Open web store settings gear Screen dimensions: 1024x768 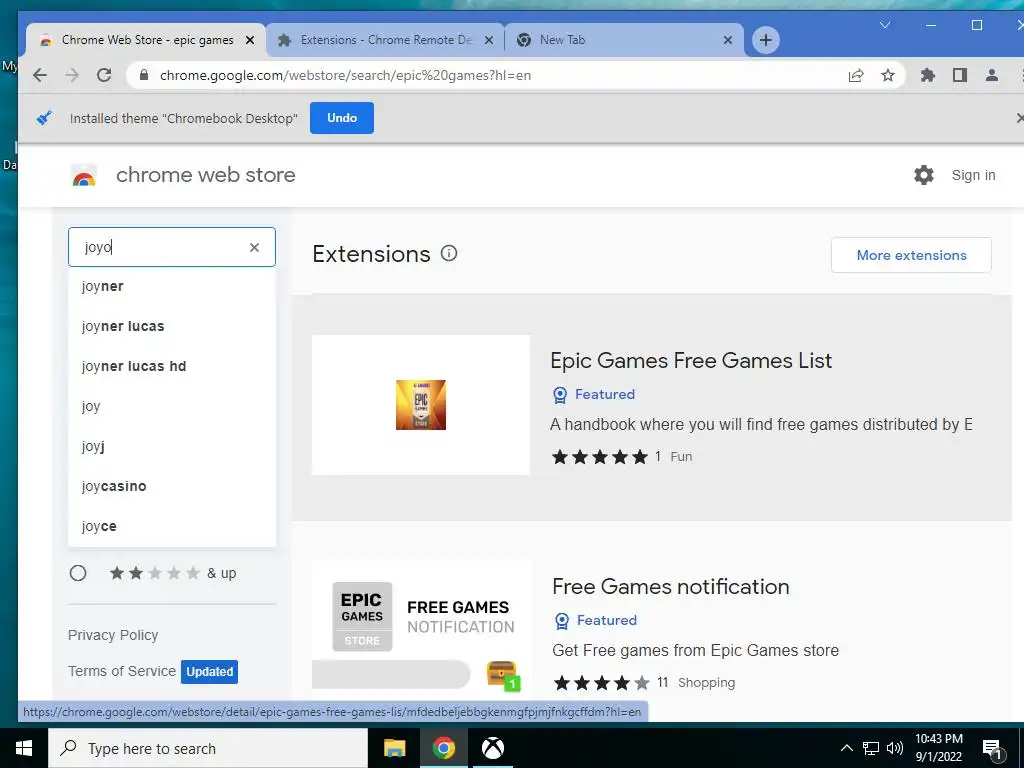(923, 175)
